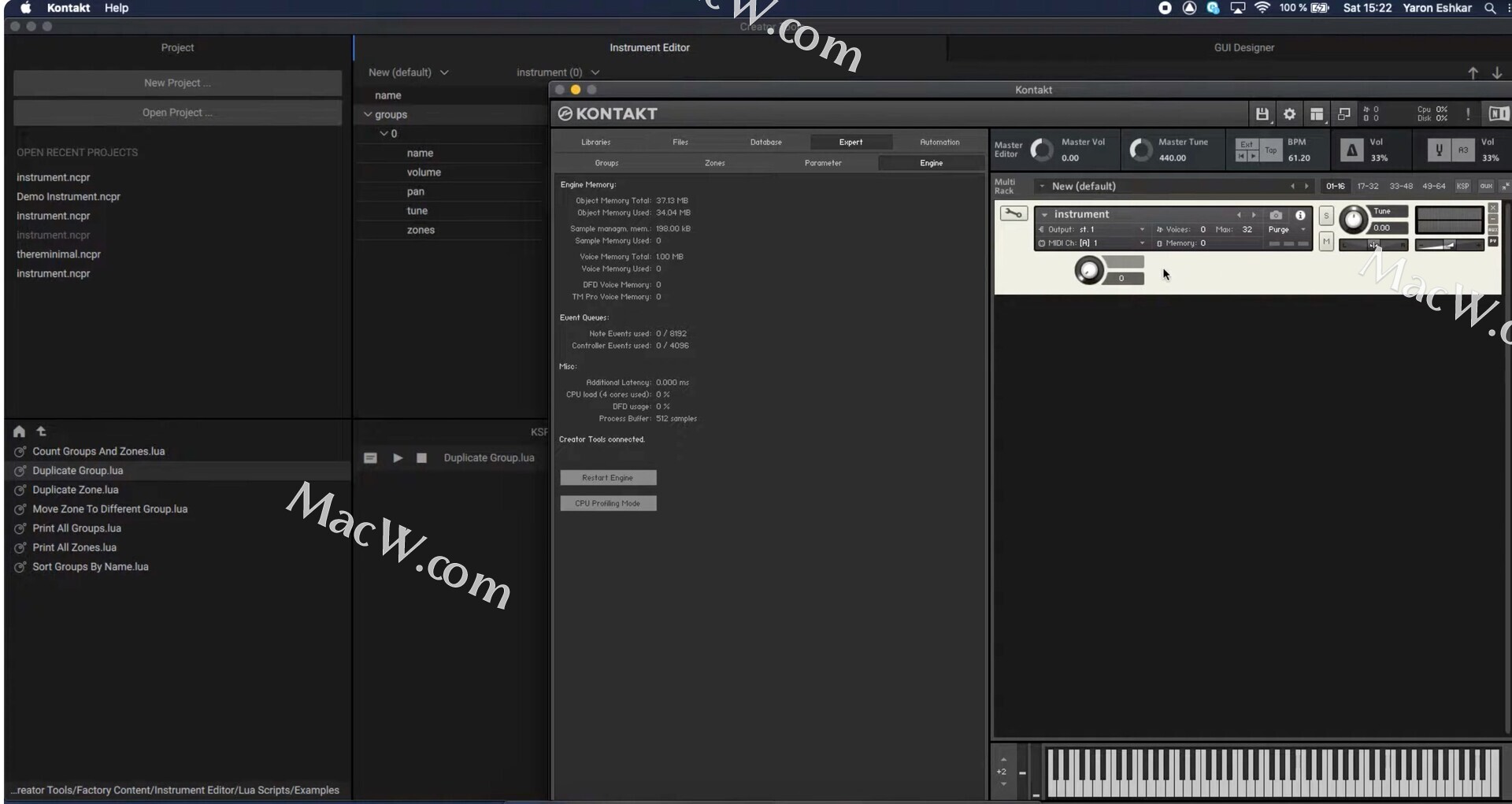The image size is (1512, 804).
Task: Open the instrument (0) dropdown in Instrument Editor
Action: coord(558,72)
